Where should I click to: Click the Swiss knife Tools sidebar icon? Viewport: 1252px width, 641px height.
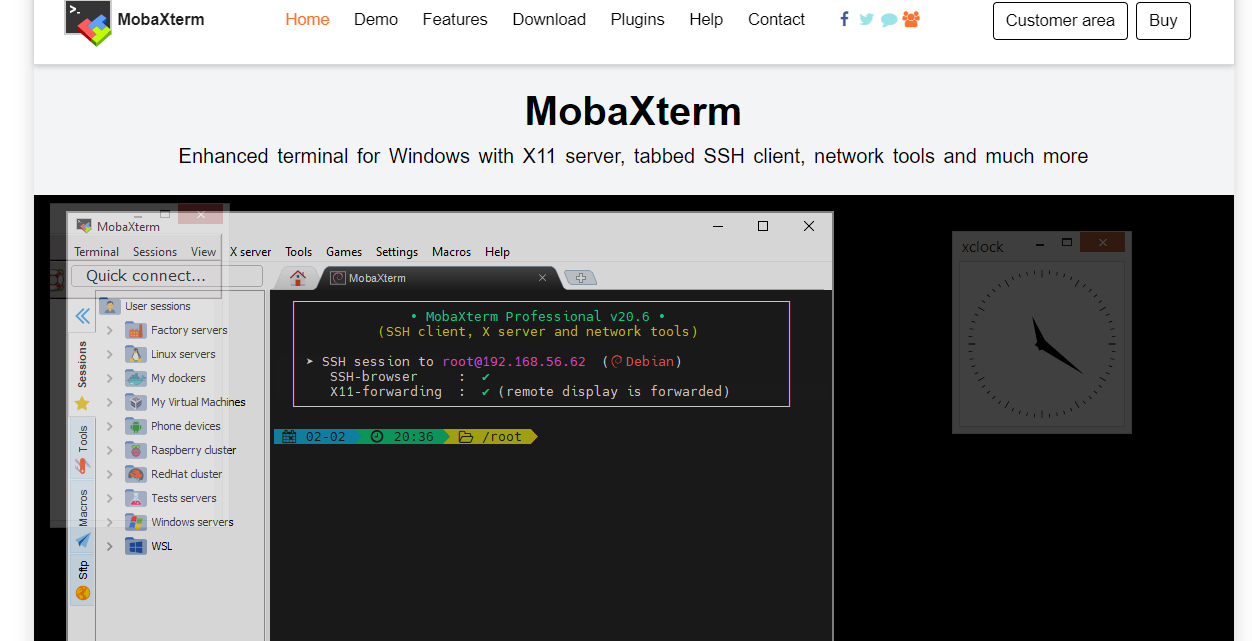tap(82, 465)
